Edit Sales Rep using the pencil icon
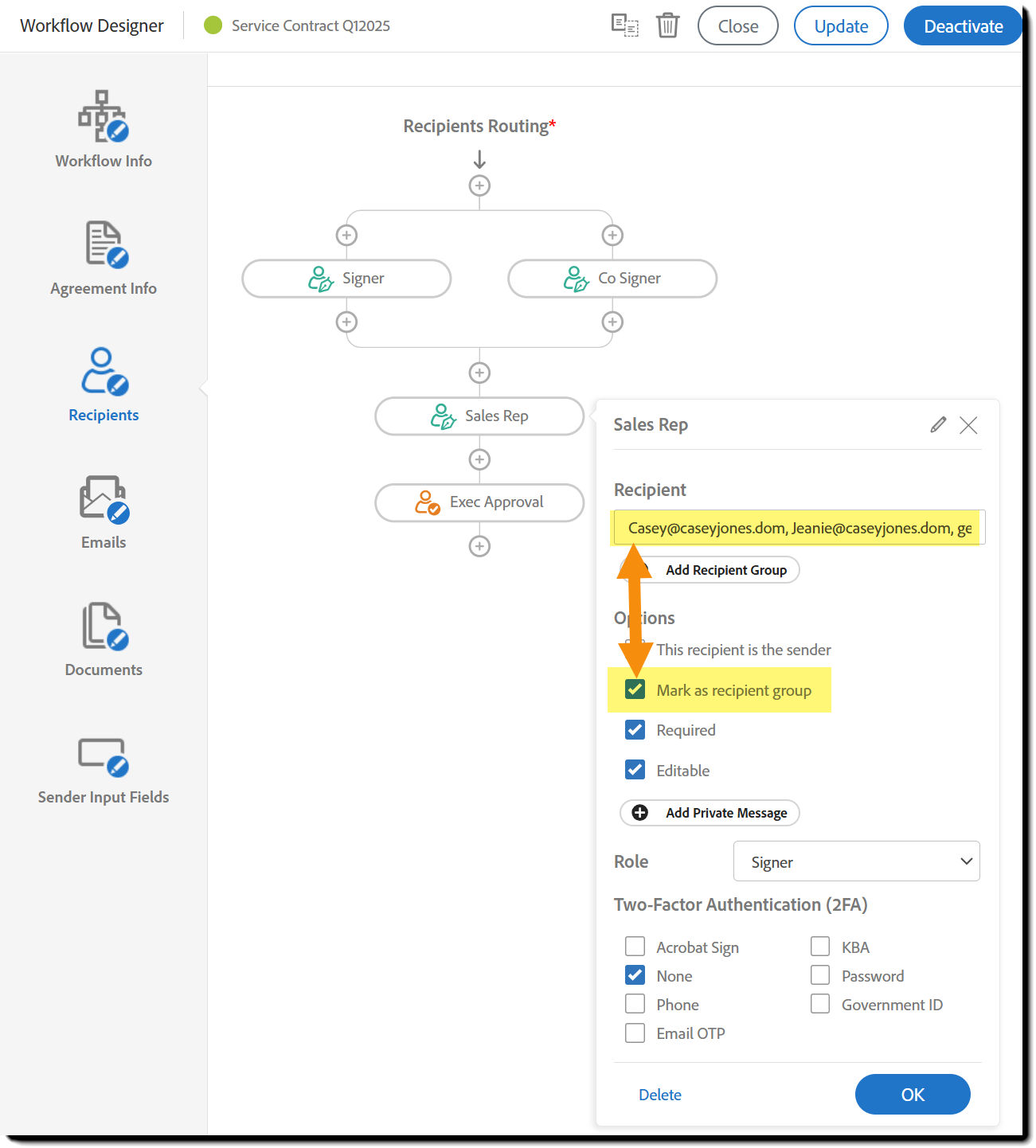The width and height of the screenshot is (1036, 1148). click(937, 424)
